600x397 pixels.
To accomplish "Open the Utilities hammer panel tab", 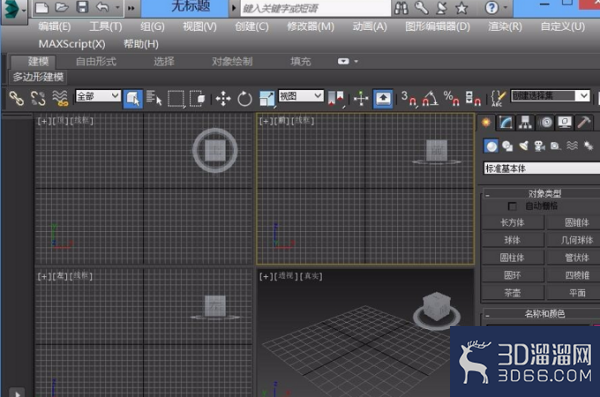I will [584, 123].
